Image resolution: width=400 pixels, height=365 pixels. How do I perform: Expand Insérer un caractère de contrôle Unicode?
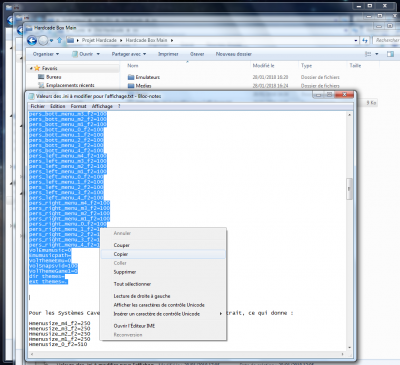(x=163, y=314)
